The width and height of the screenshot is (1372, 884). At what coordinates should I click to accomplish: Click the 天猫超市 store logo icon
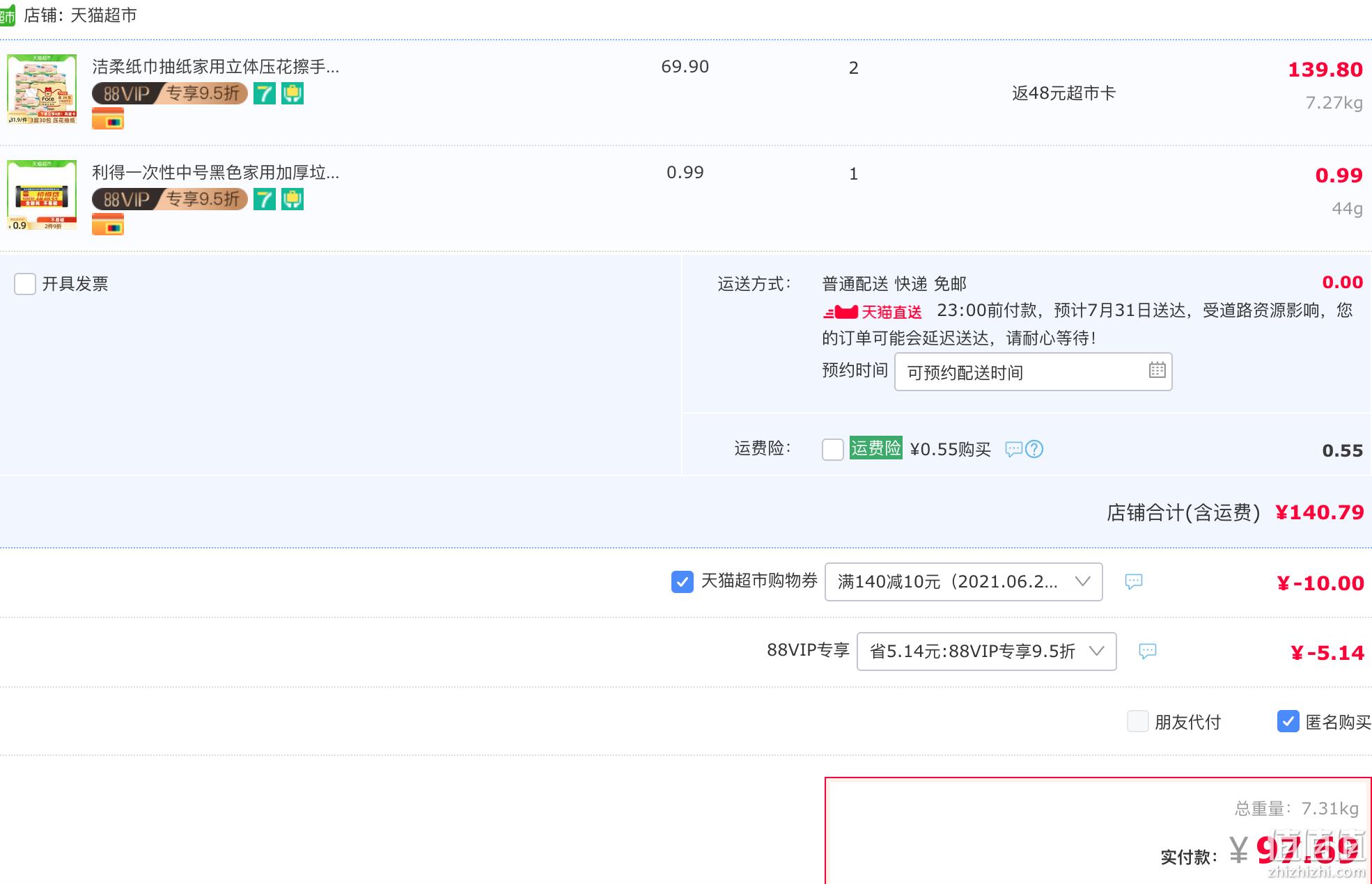click(7, 15)
